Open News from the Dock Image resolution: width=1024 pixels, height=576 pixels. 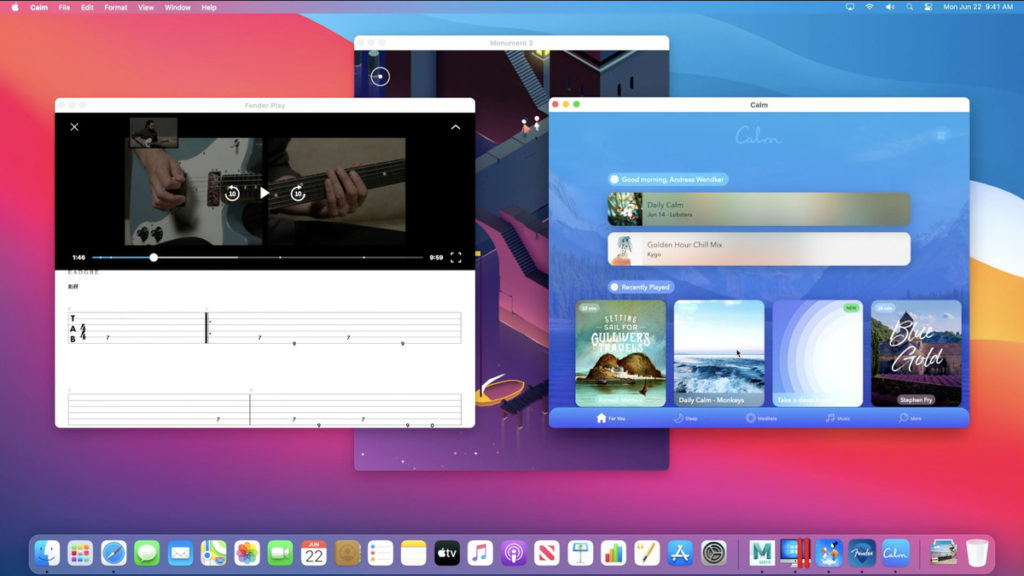coord(547,554)
